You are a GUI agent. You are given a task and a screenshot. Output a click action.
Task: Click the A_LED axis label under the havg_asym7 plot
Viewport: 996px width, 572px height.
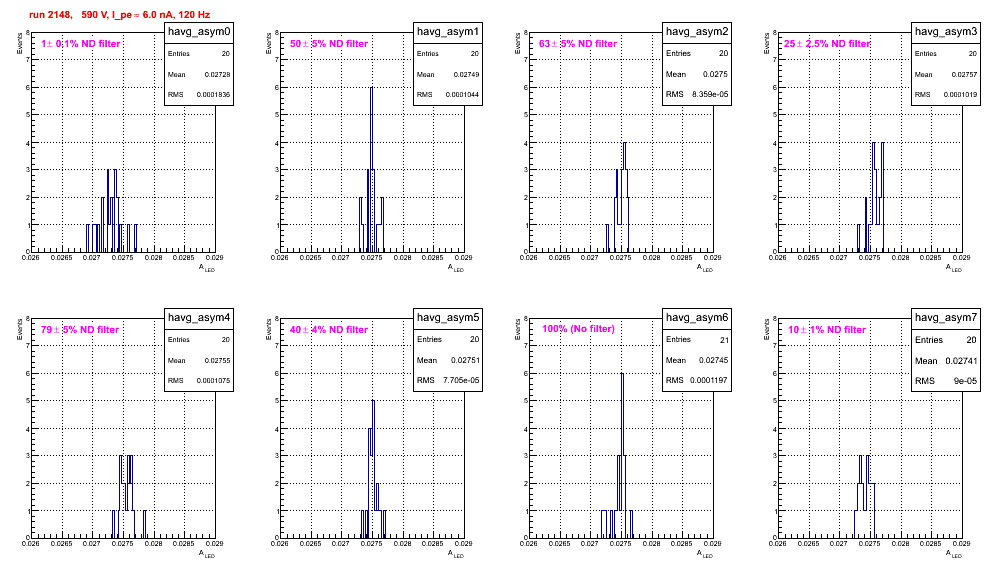(955, 554)
